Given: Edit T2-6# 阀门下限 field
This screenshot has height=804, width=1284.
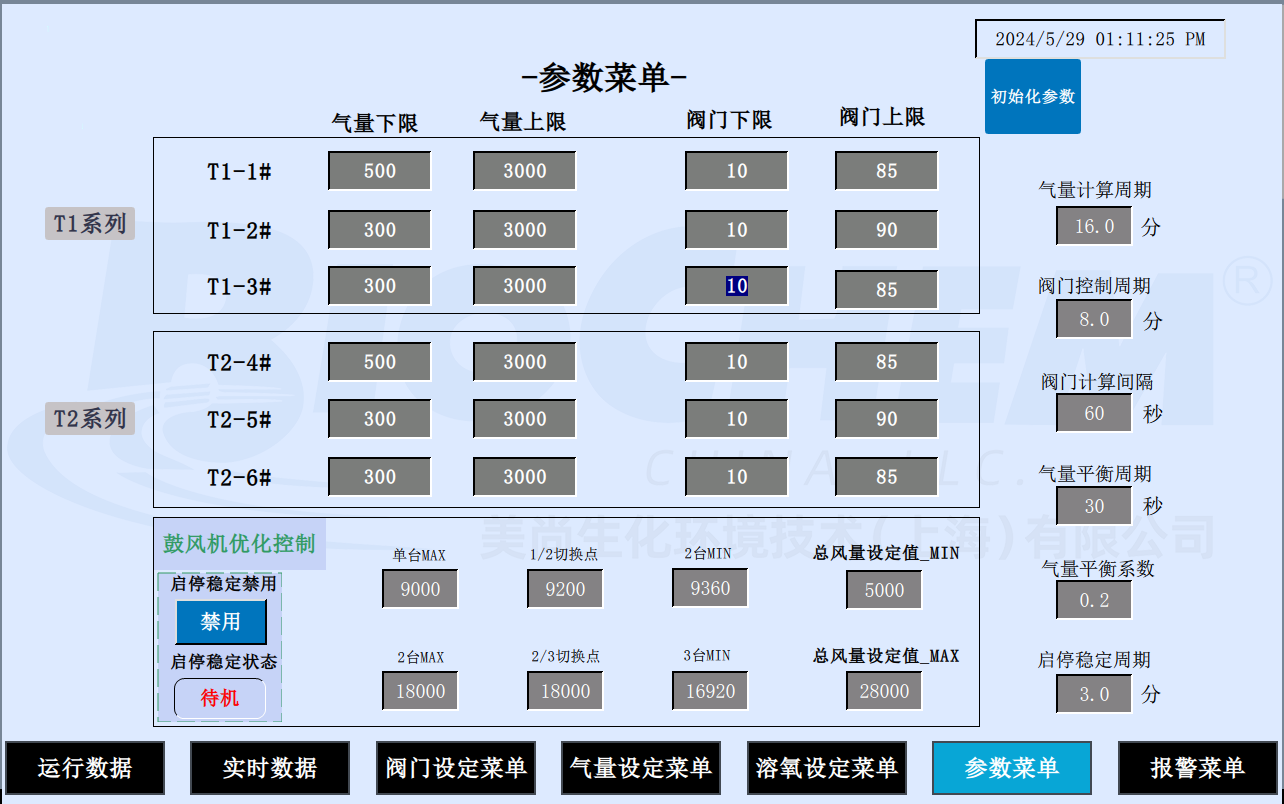Looking at the screenshot, I should [737, 477].
